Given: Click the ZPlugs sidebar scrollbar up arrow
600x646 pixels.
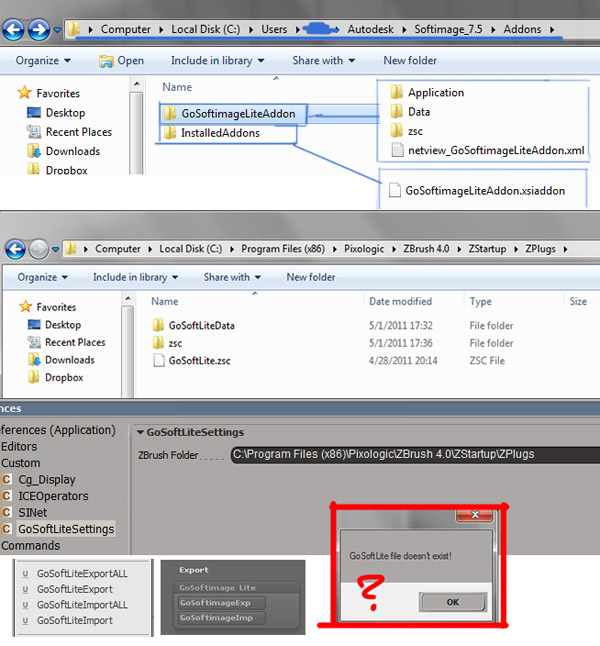Looking at the screenshot, I should [128, 298].
